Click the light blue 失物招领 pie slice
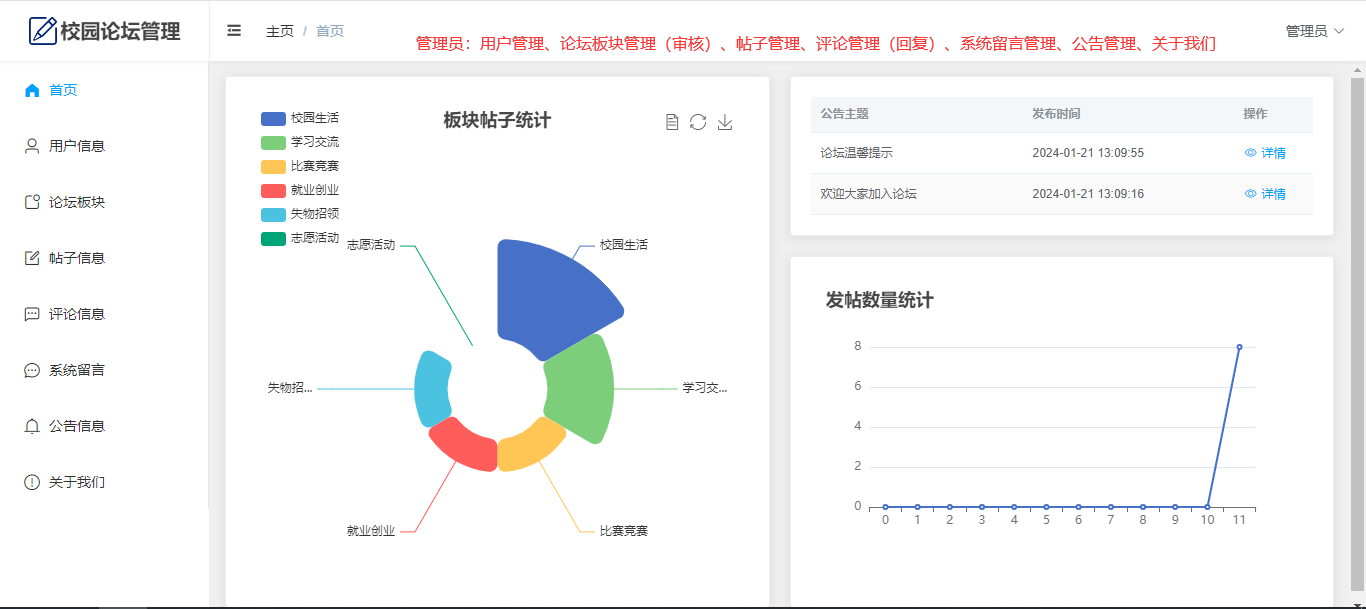Viewport: 1366px width, 609px height. [431, 389]
